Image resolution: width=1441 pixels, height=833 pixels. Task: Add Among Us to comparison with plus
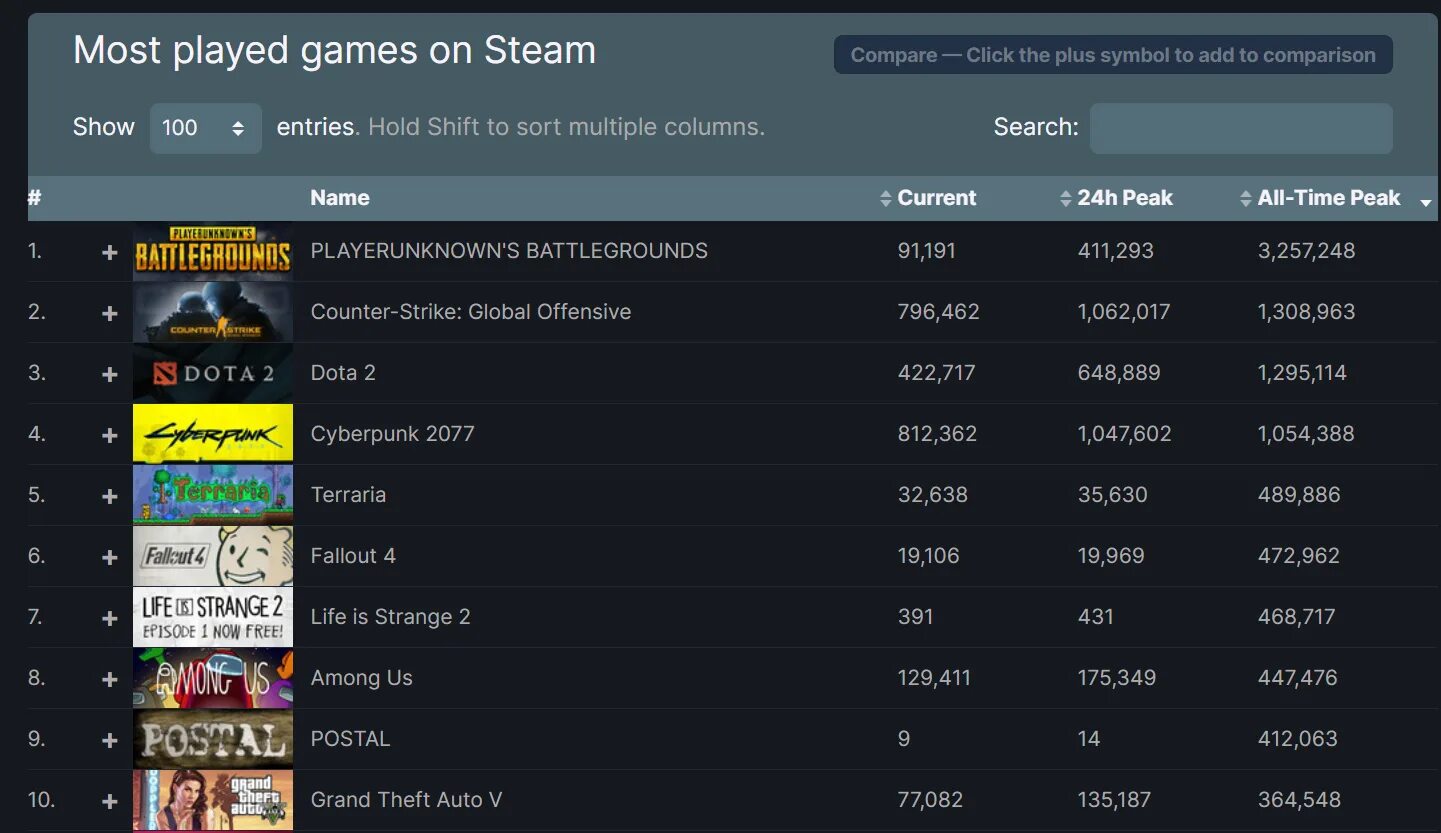tap(110, 680)
